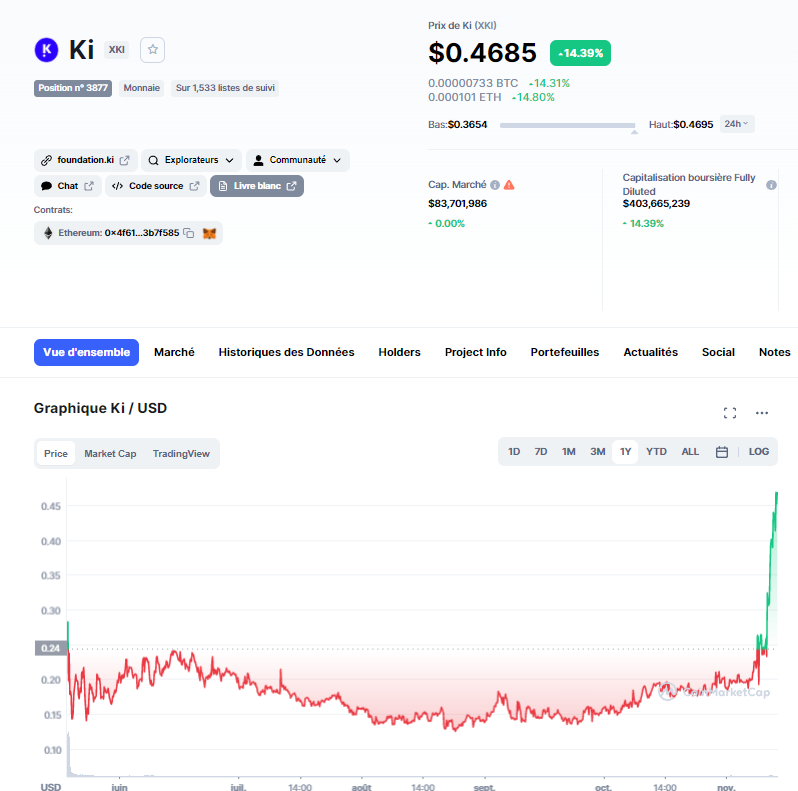Open the Actualités tab
Screen dimensions: 798x791
click(650, 352)
